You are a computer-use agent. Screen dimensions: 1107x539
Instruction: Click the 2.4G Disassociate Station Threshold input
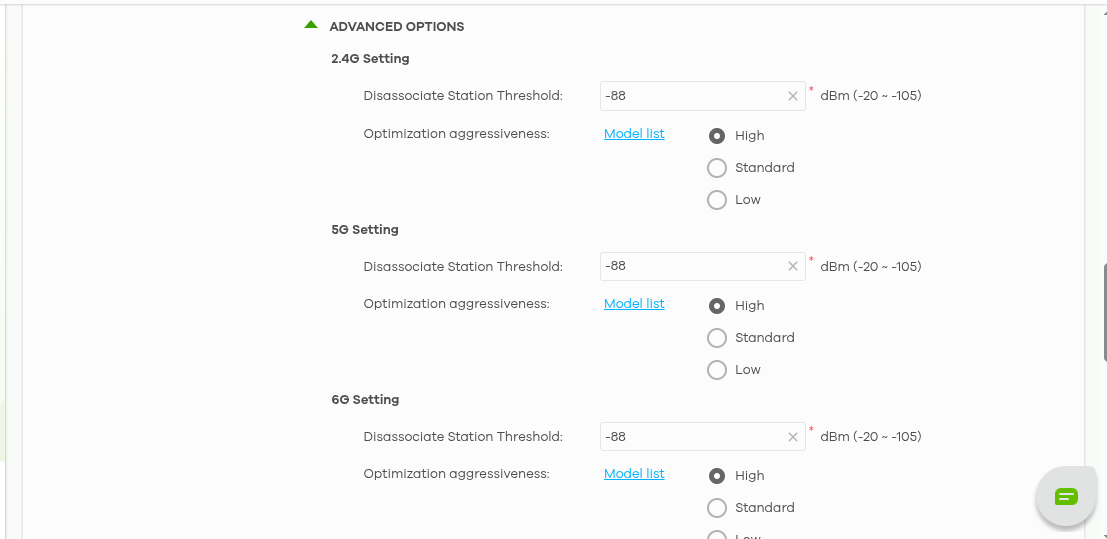(690, 96)
